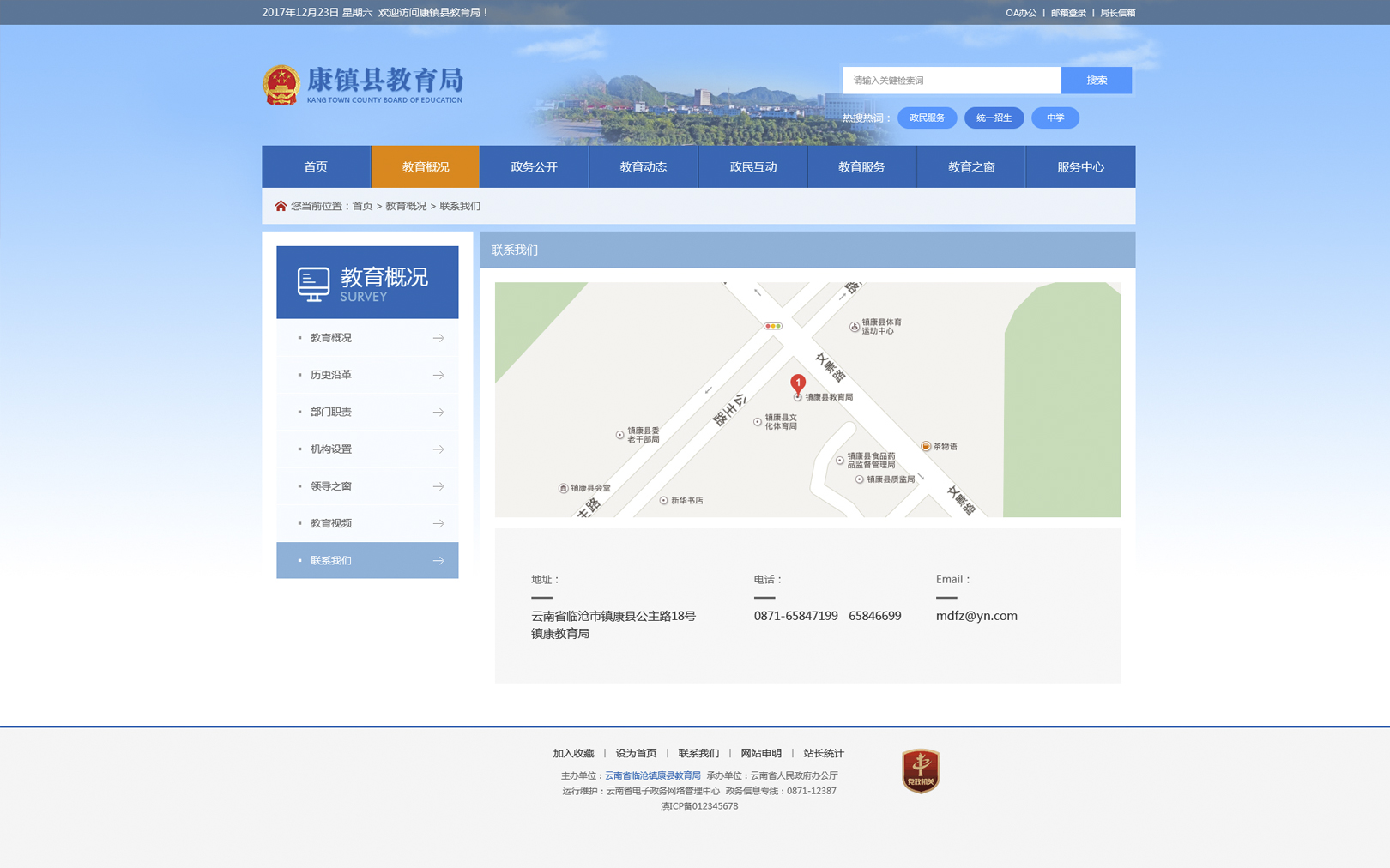Open 领导之窗 in the sidebar
1390x868 pixels.
pyautogui.click(x=332, y=486)
